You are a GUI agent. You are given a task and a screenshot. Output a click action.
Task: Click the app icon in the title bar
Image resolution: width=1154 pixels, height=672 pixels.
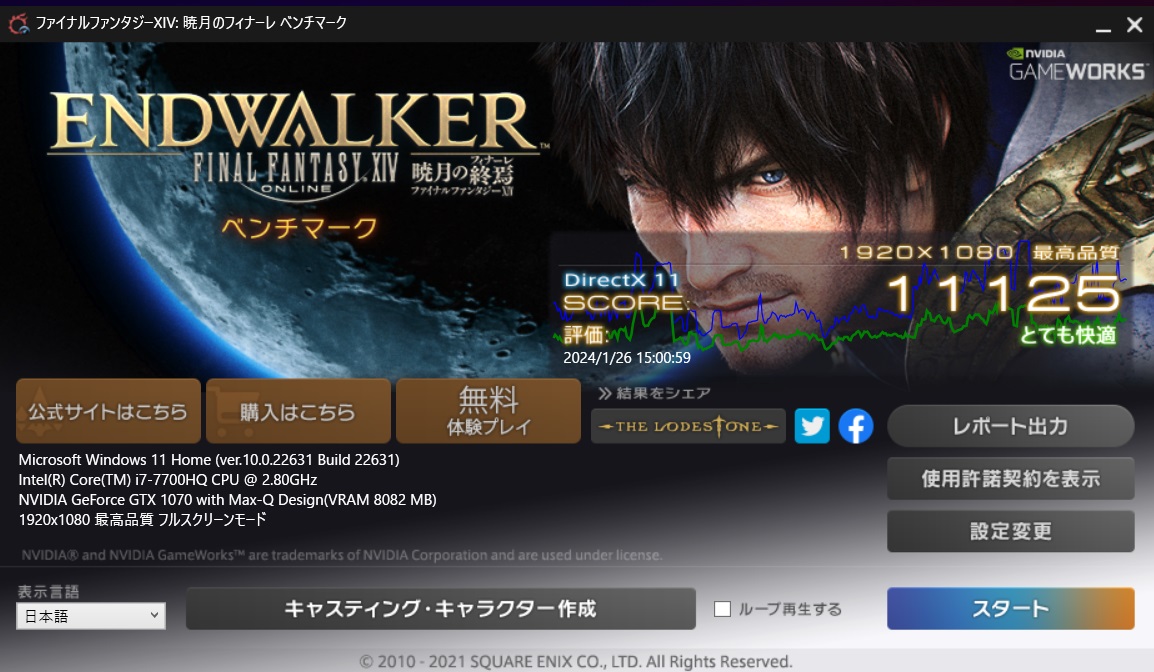click(x=17, y=22)
